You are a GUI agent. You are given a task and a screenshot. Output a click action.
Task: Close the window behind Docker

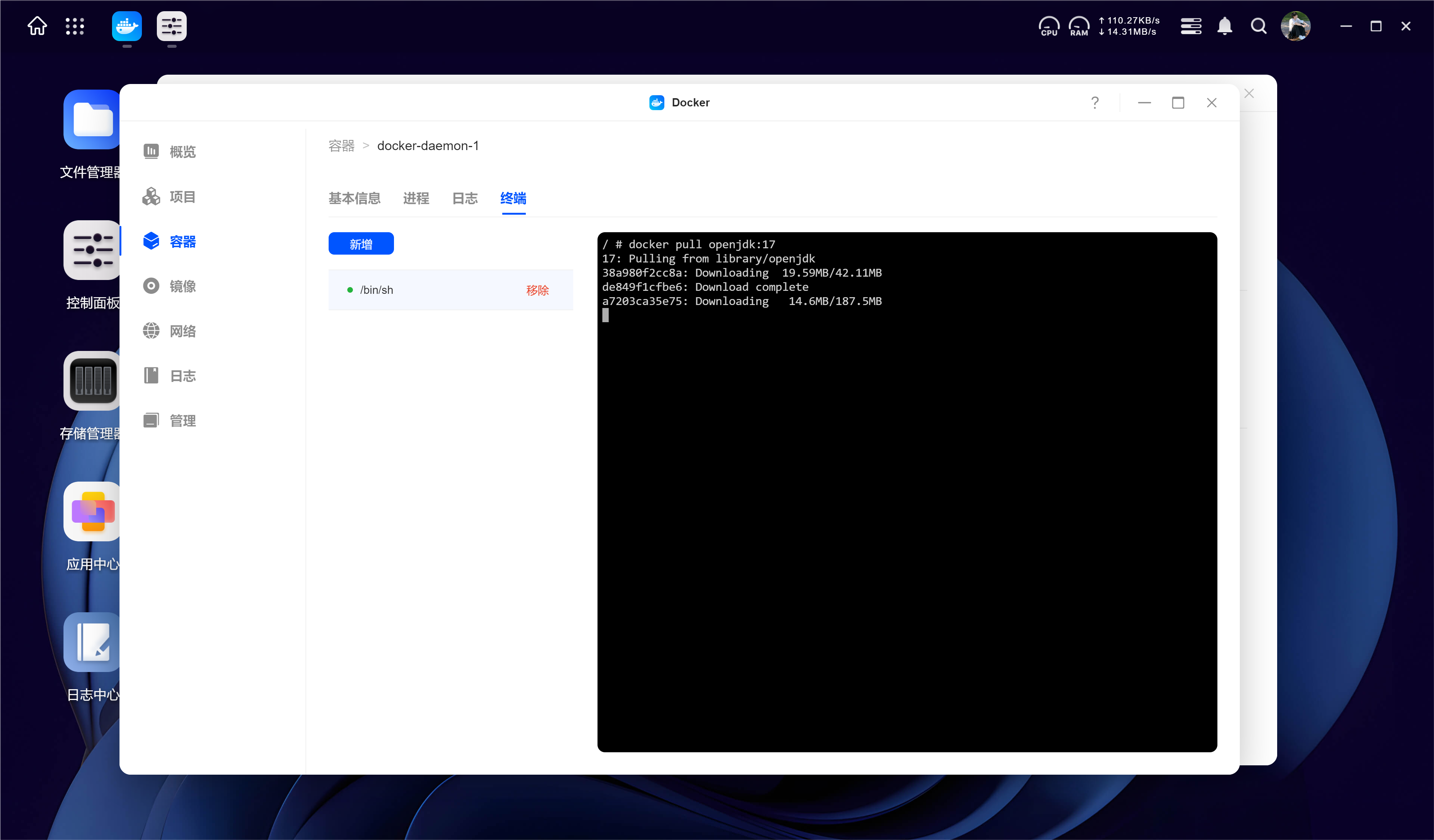[x=1249, y=93]
